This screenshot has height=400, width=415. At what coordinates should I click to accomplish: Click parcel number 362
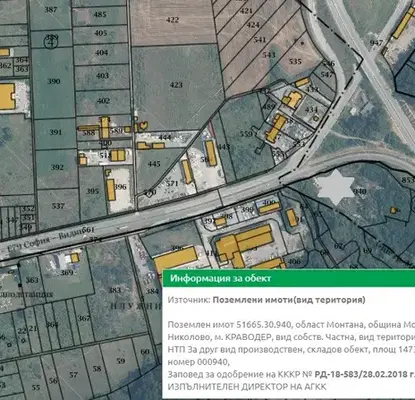point(5,65)
